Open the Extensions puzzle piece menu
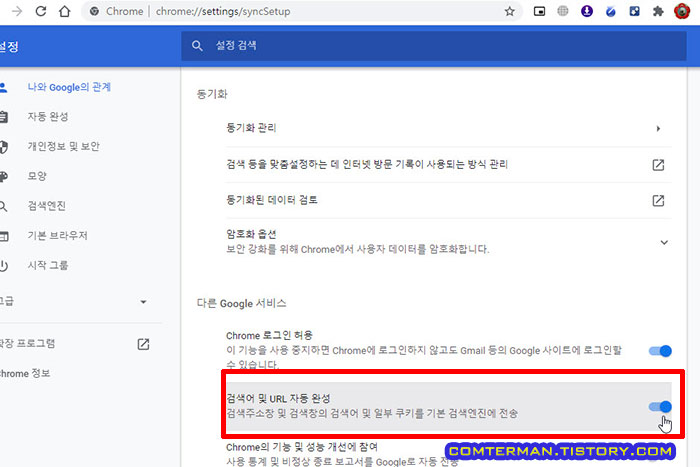700x467 pixels. (658, 11)
